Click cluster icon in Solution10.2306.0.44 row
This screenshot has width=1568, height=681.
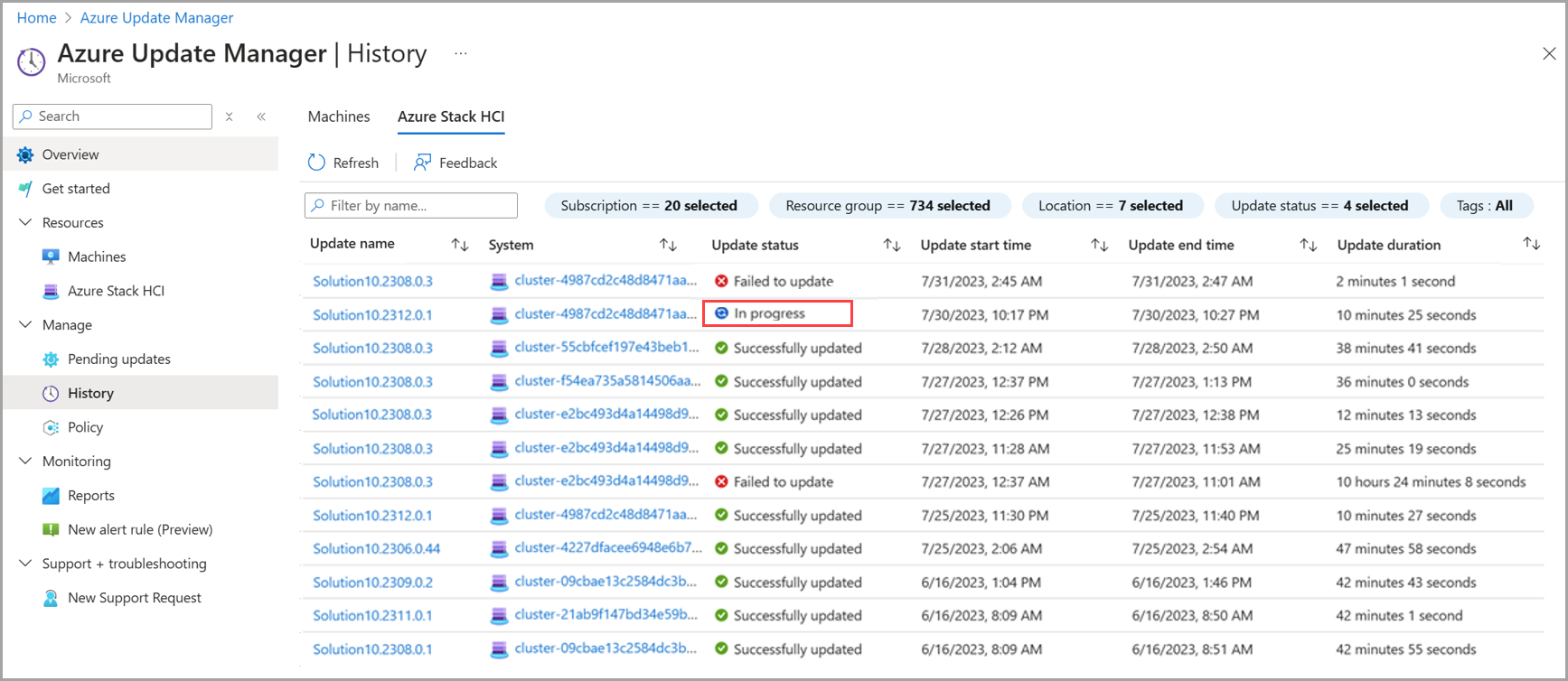[499, 549]
